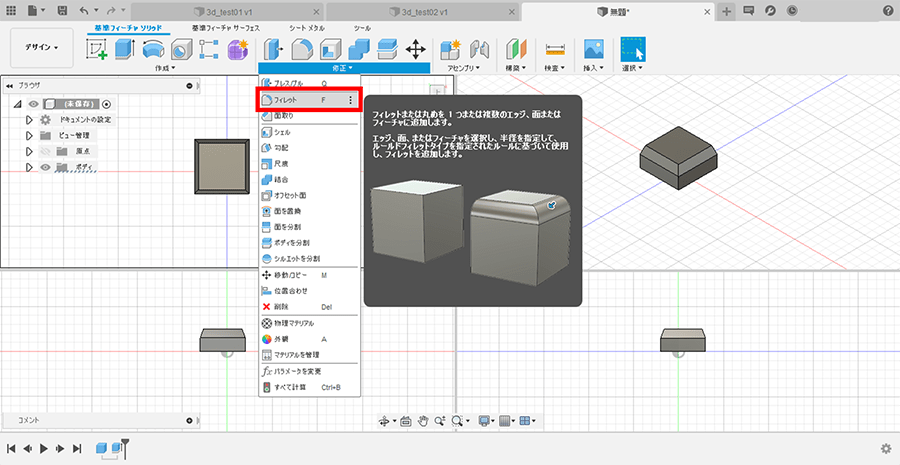Expand the ドキュメントの設定 tree node
Image resolution: width=900 pixels, height=465 pixels.
(30, 120)
